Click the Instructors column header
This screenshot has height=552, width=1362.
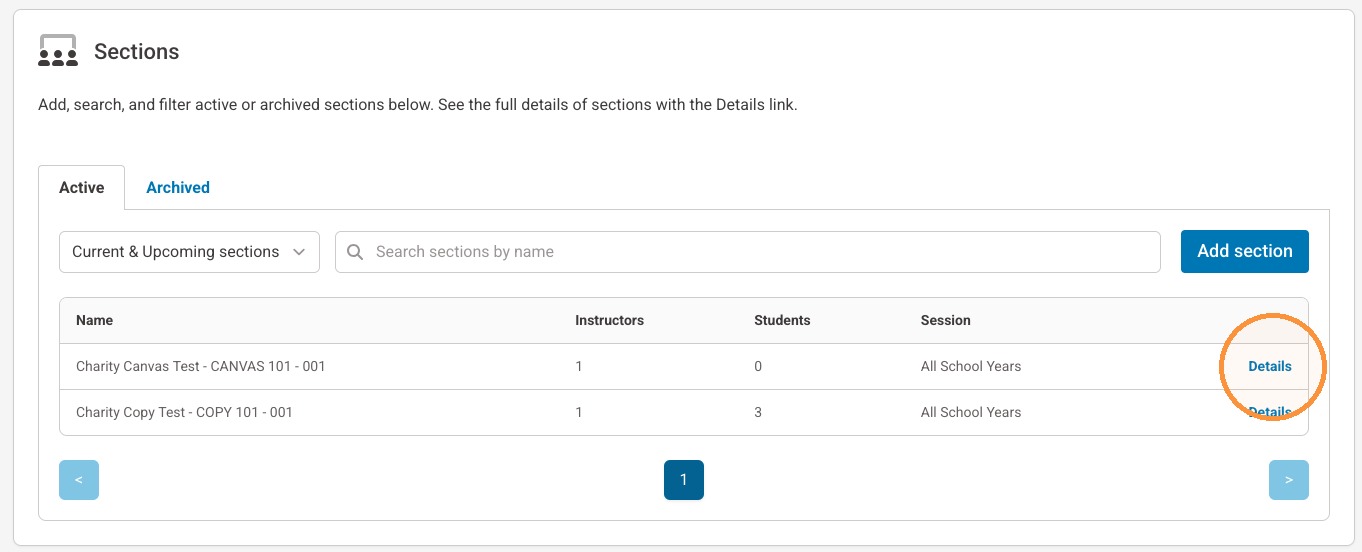(609, 320)
